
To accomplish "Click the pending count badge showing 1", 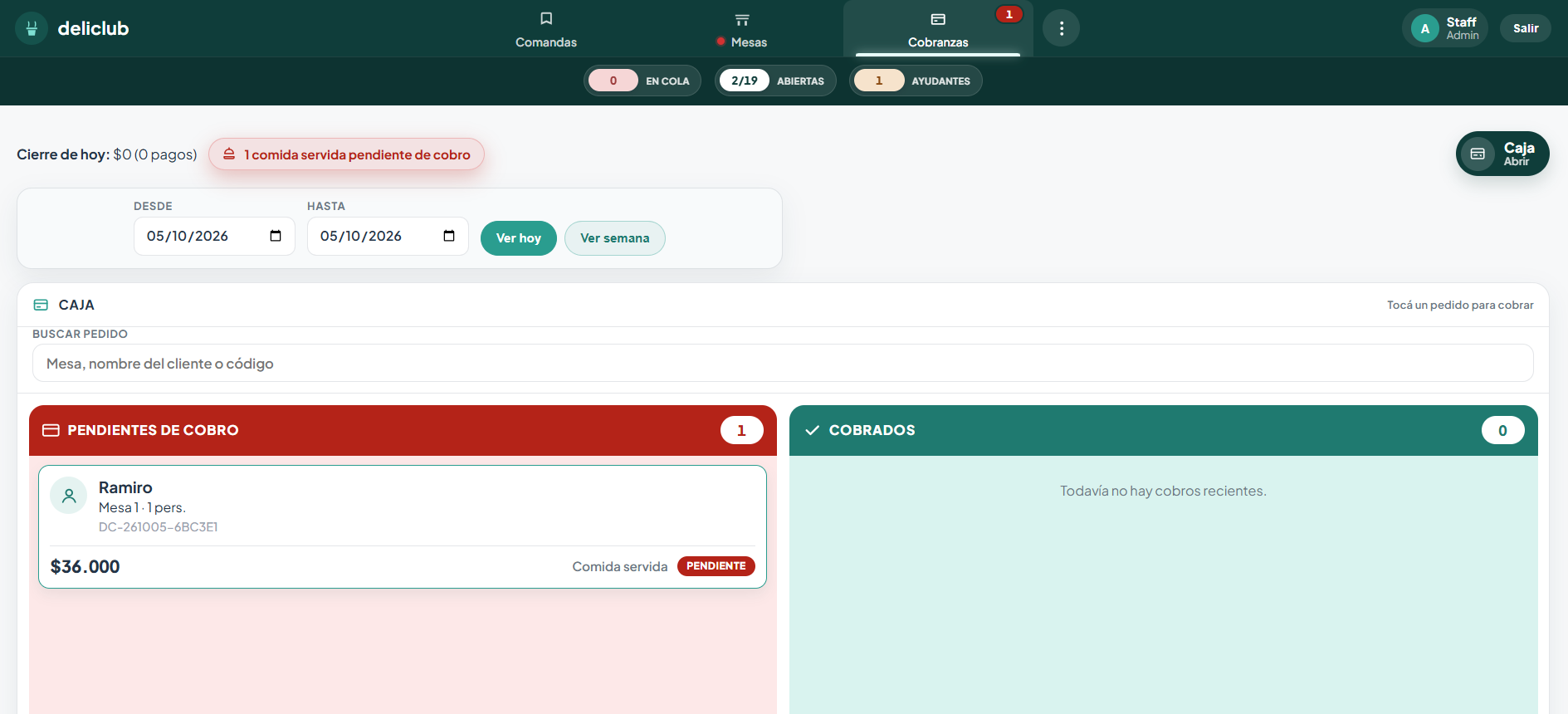I will 742,430.
